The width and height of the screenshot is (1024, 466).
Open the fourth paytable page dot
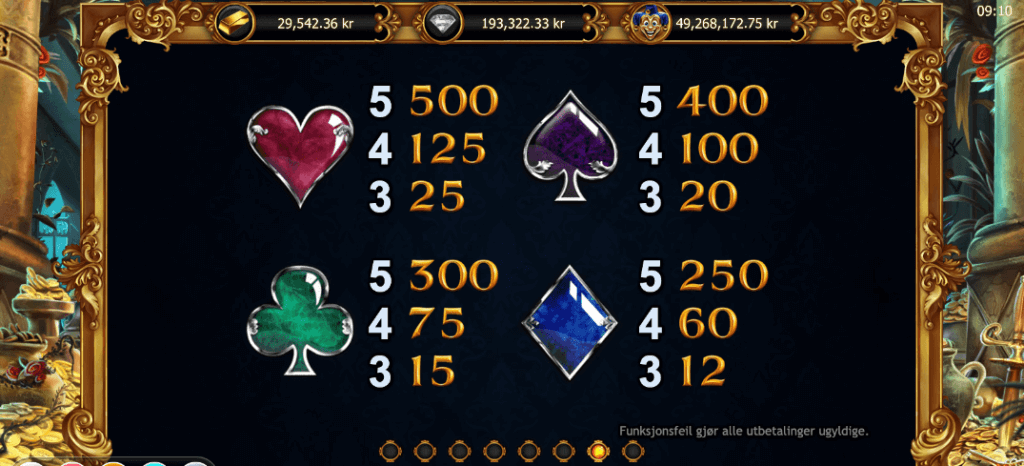[x=494, y=450]
